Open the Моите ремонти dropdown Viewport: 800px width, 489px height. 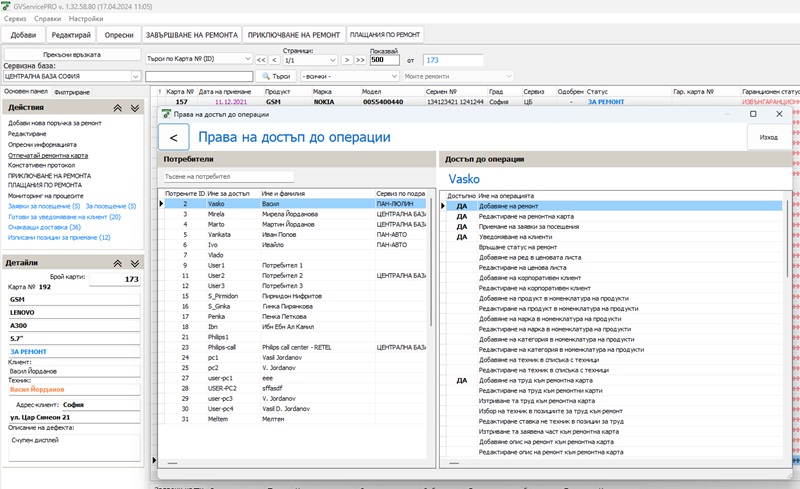click(458, 76)
